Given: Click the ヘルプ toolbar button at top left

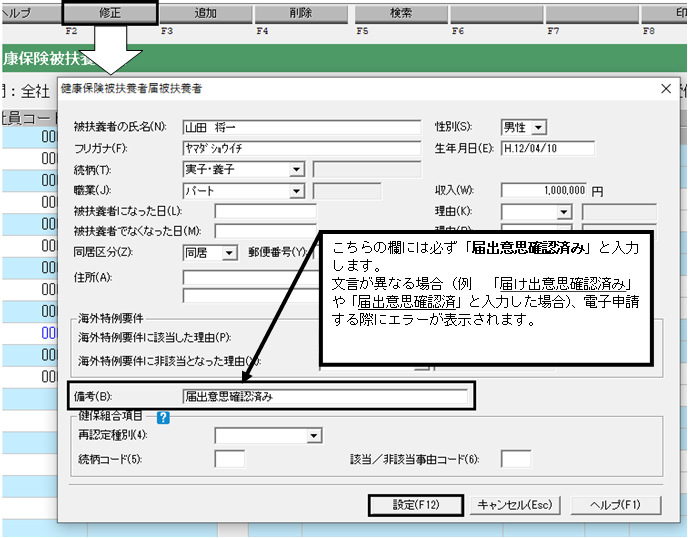Looking at the screenshot, I should [31, 13].
